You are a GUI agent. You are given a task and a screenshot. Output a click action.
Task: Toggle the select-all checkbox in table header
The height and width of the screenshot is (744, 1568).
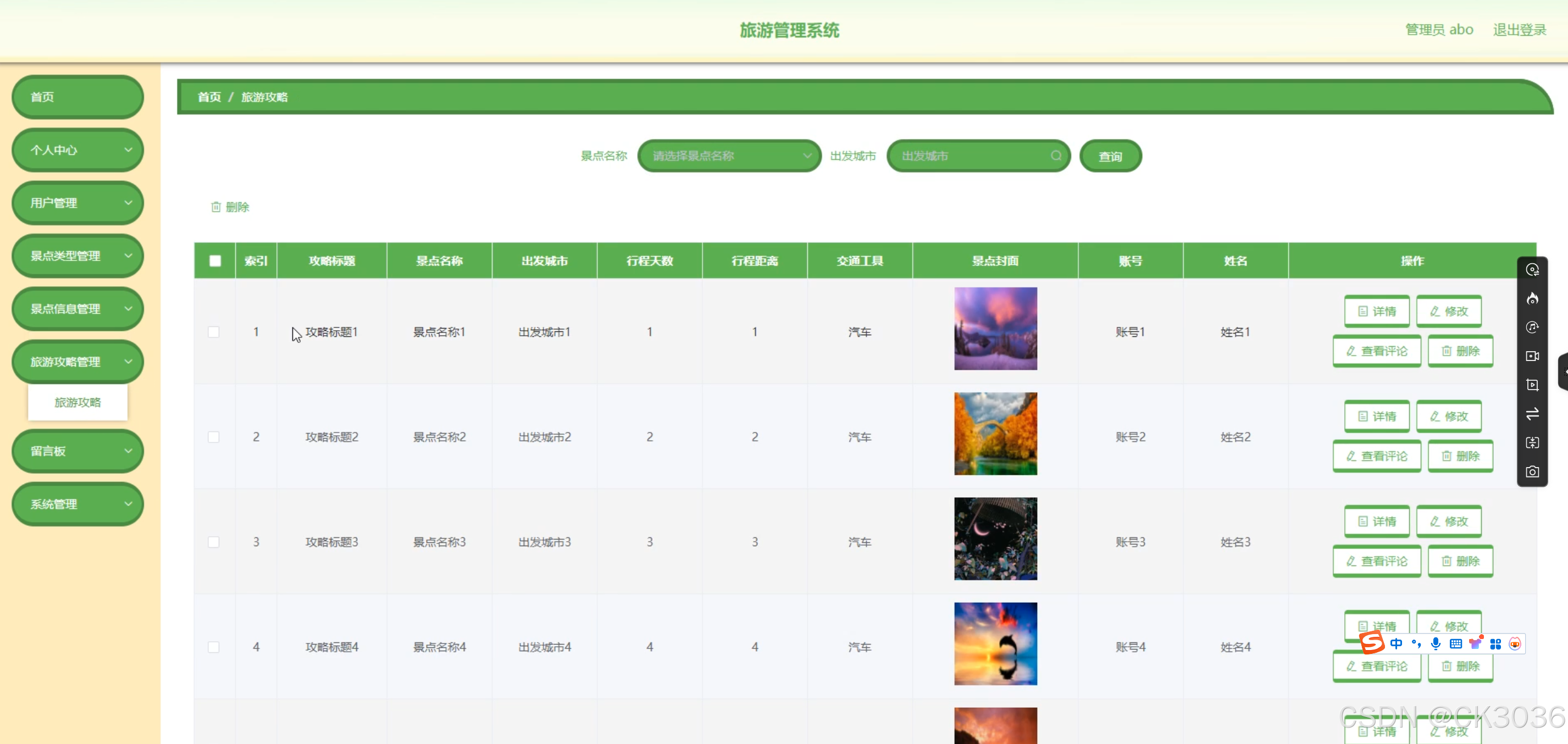point(215,261)
